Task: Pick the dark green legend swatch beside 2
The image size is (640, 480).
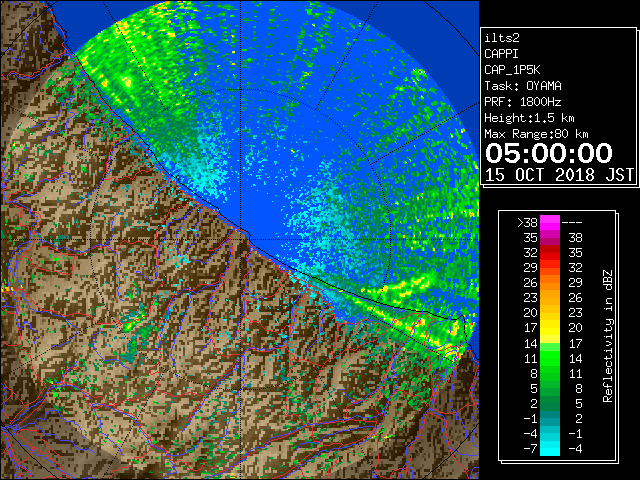Action: click(x=550, y=403)
